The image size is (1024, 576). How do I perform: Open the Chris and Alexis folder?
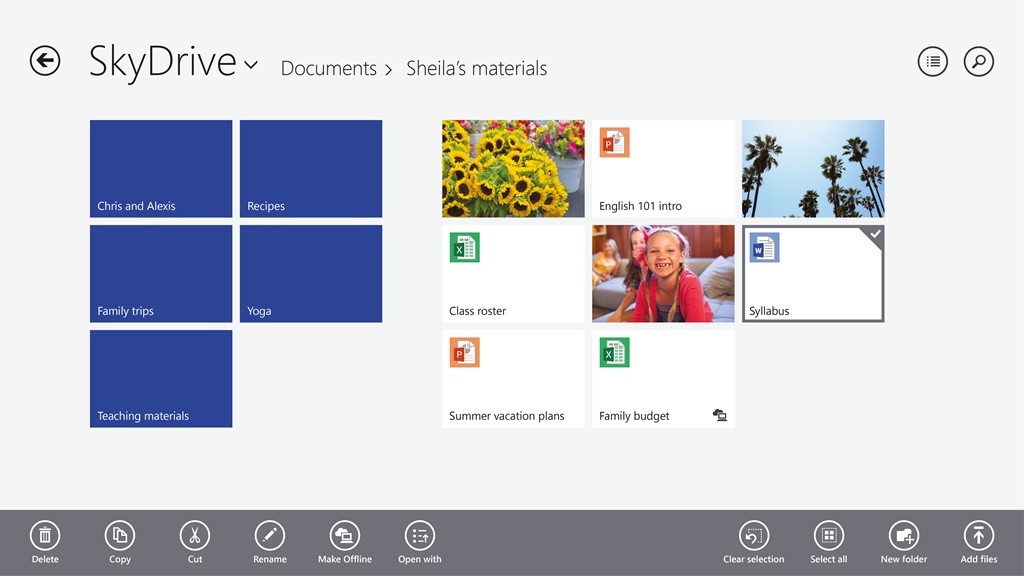(161, 168)
